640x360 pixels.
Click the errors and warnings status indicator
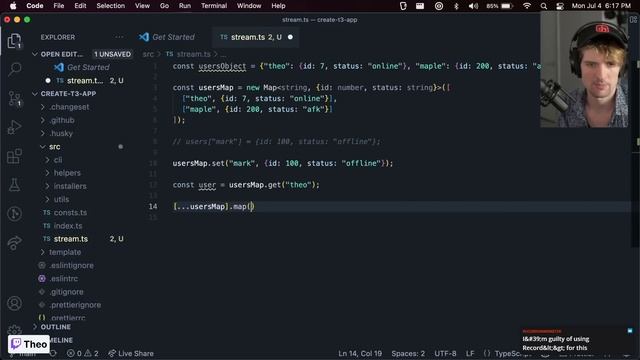pos(82,353)
